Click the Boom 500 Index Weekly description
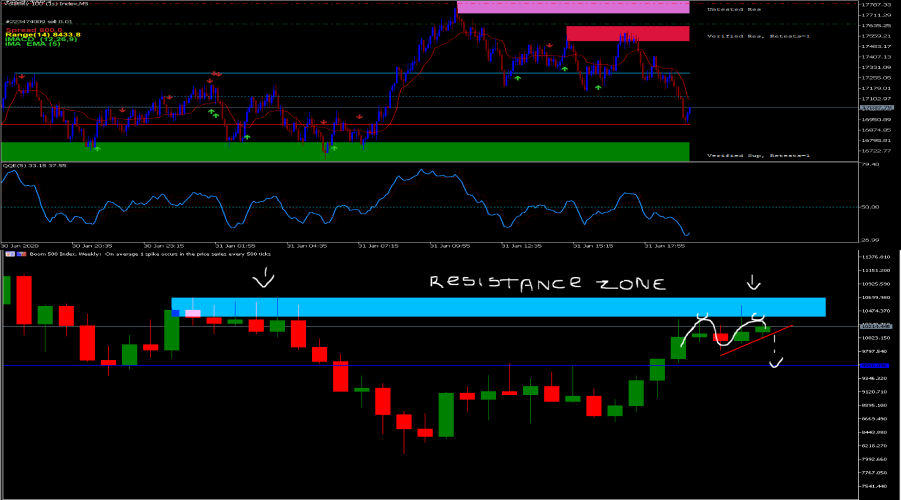The image size is (901, 500). (149, 253)
